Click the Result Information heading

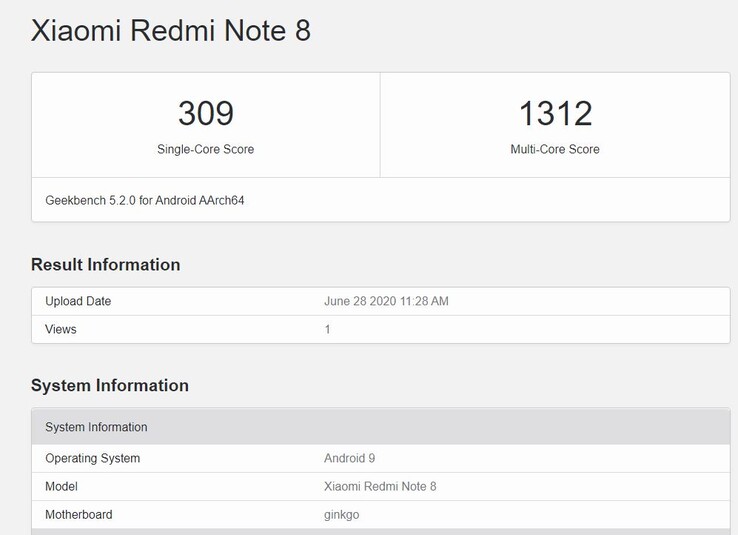coord(105,264)
